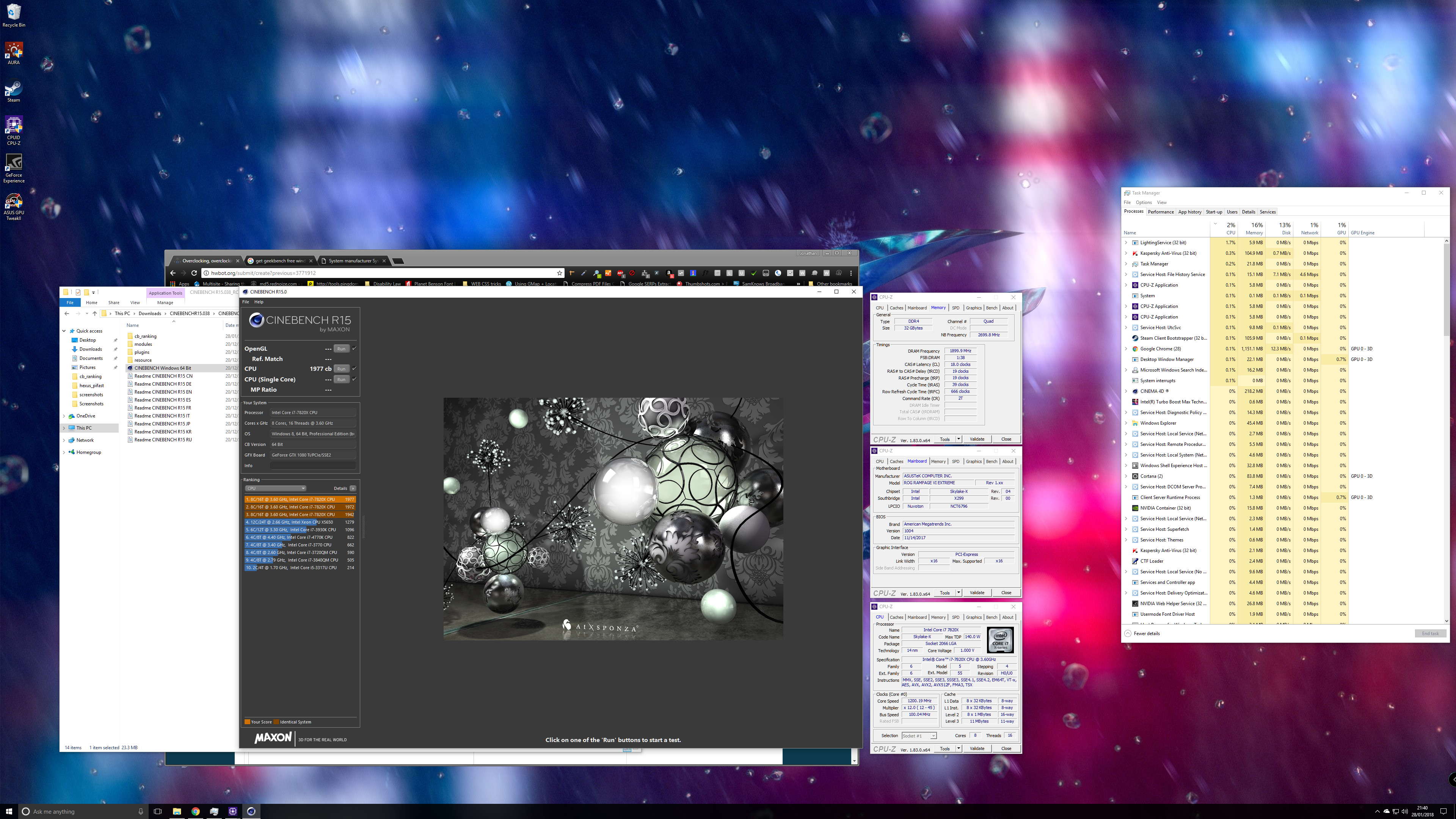Click the Cinebench taskbar icon
Viewport: 1456px width, 819px height.
coord(251,811)
